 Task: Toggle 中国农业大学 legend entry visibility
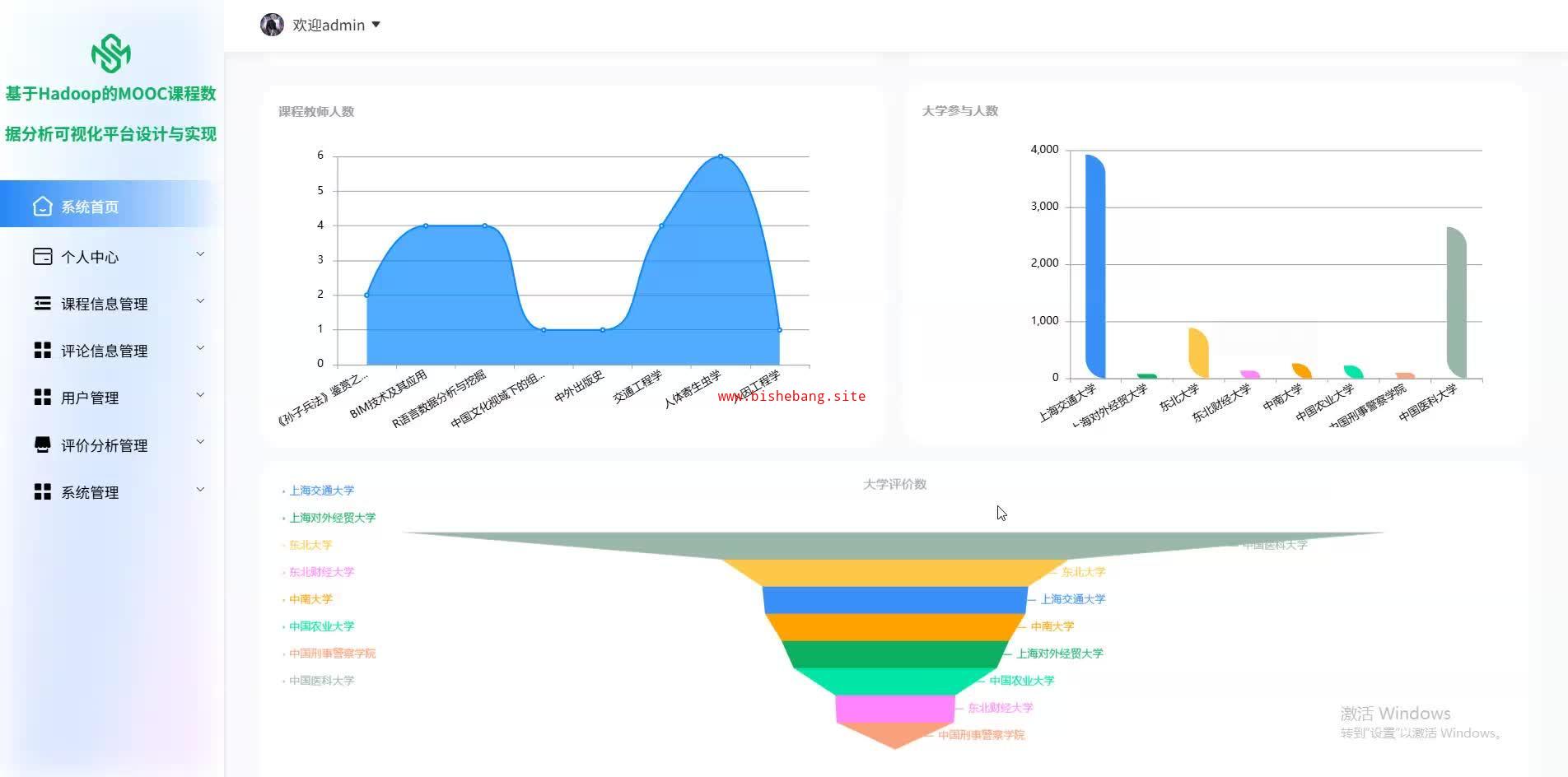tap(318, 626)
